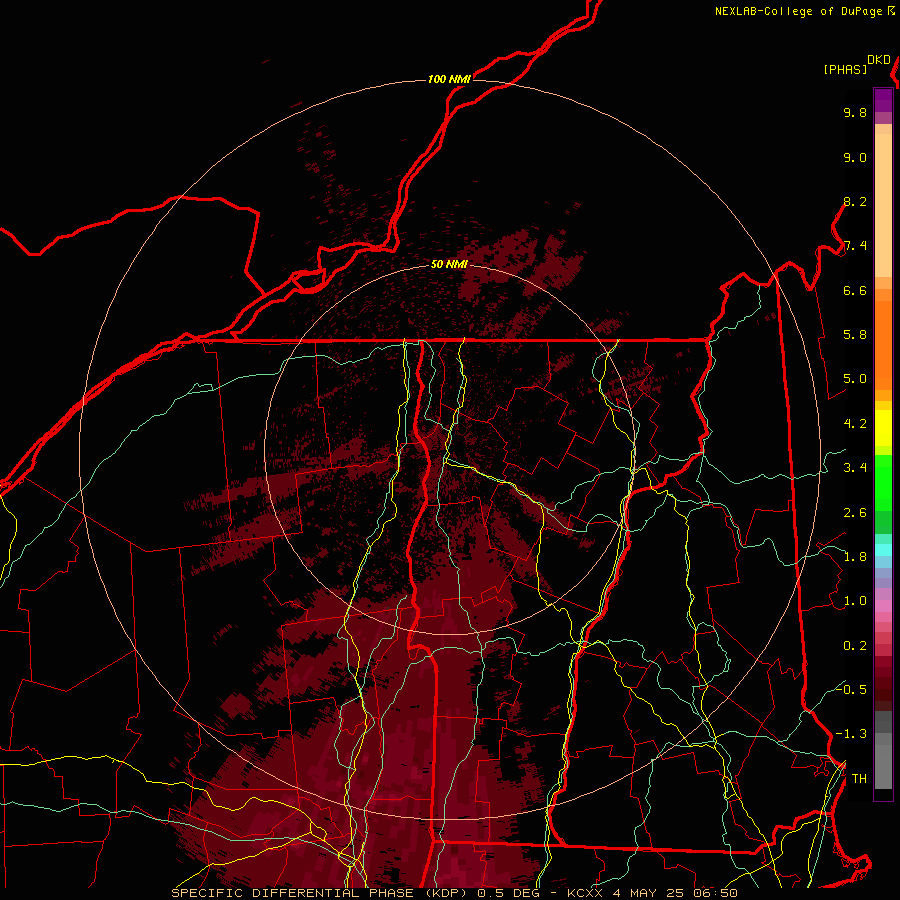The image size is (900, 900).
Task: Select the 0.2 legend value
Action: point(855,646)
